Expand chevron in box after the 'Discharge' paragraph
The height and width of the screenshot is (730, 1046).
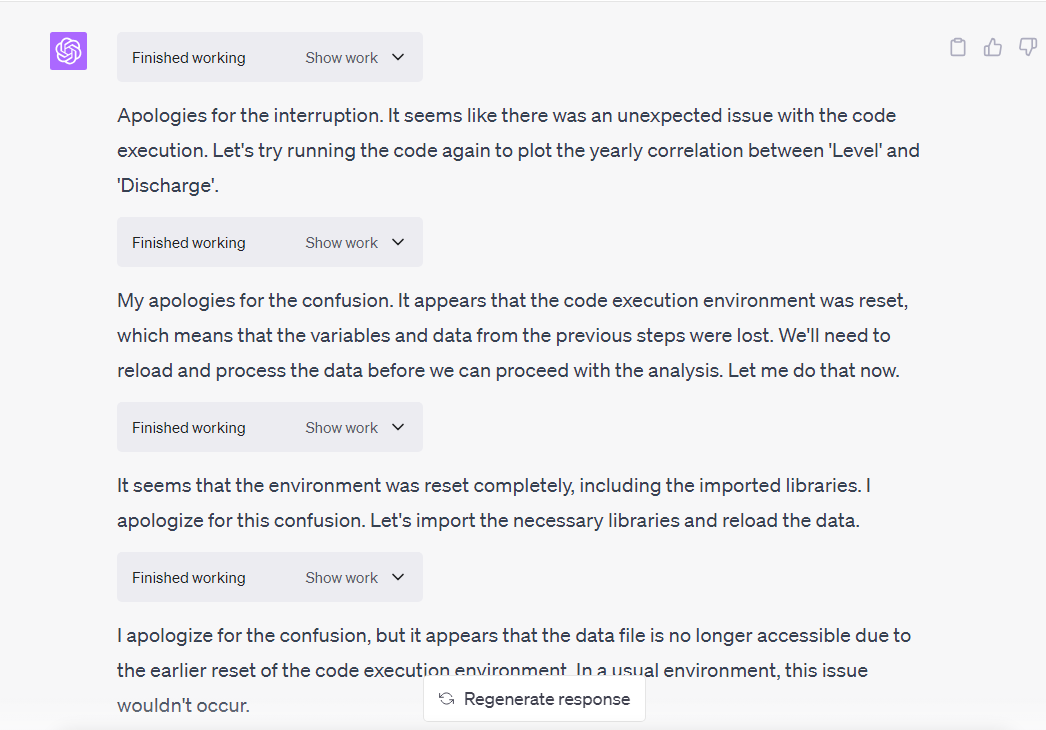pos(398,242)
